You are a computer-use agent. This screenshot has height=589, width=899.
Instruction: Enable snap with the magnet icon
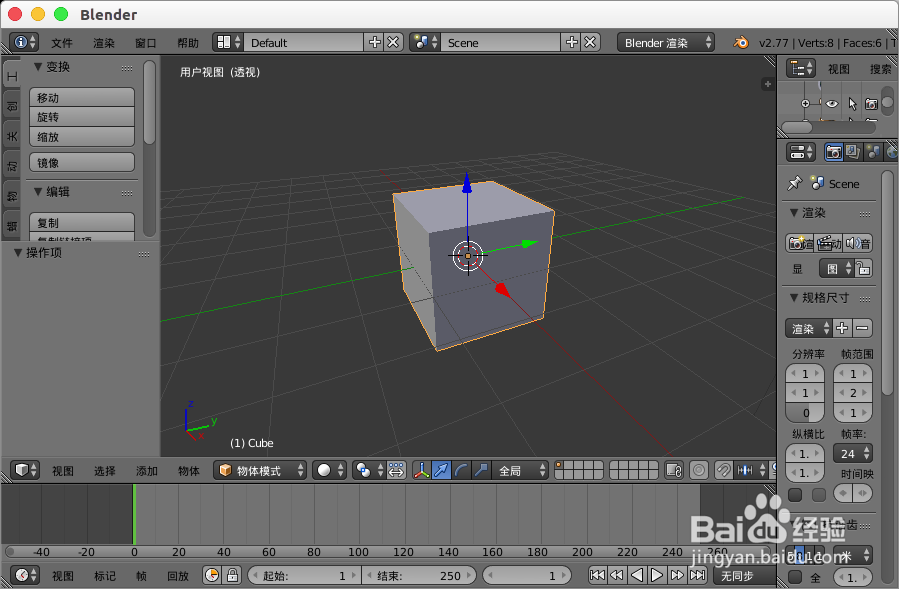[723, 471]
